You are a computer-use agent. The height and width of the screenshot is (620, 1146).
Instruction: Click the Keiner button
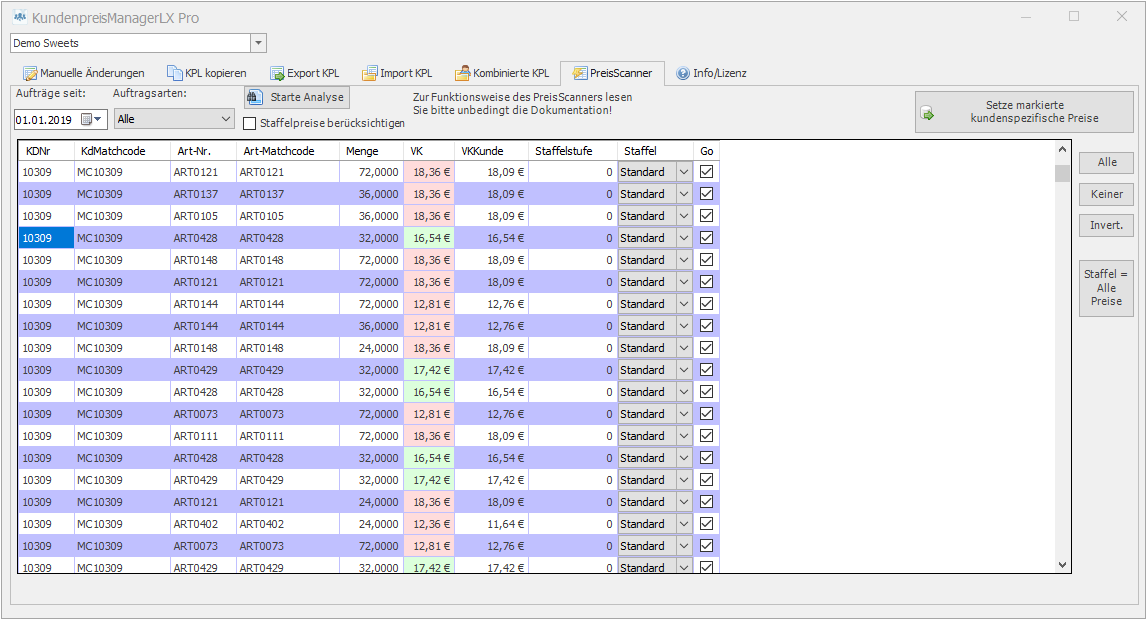[x=1106, y=194]
